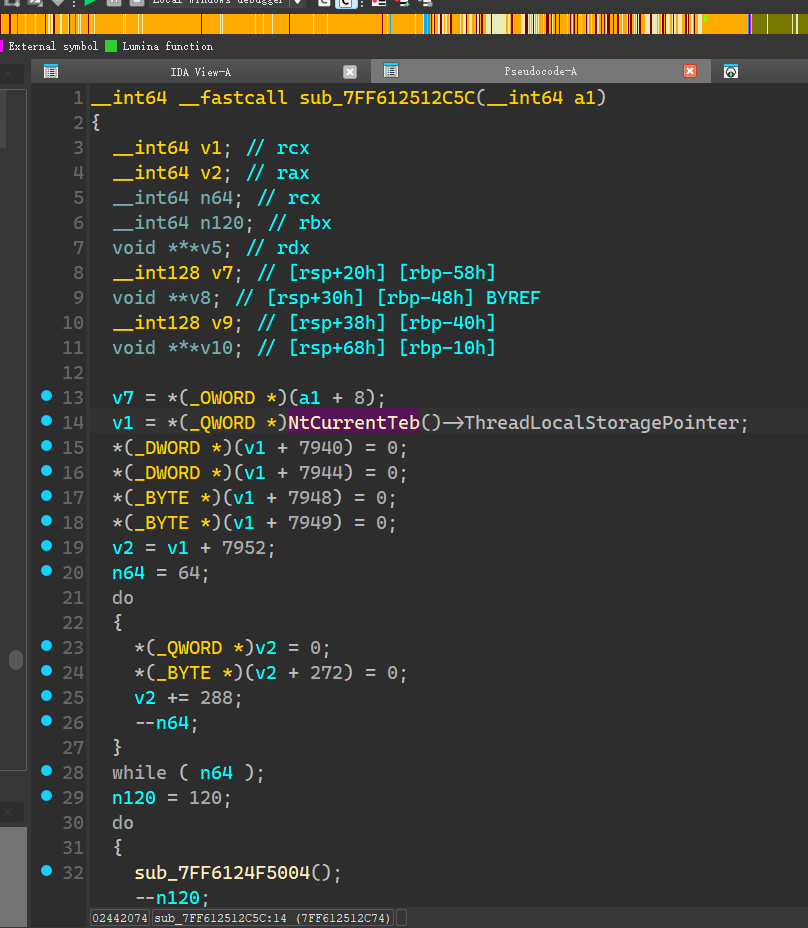Toggle breakpoint dot on line 29

coord(47,796)
